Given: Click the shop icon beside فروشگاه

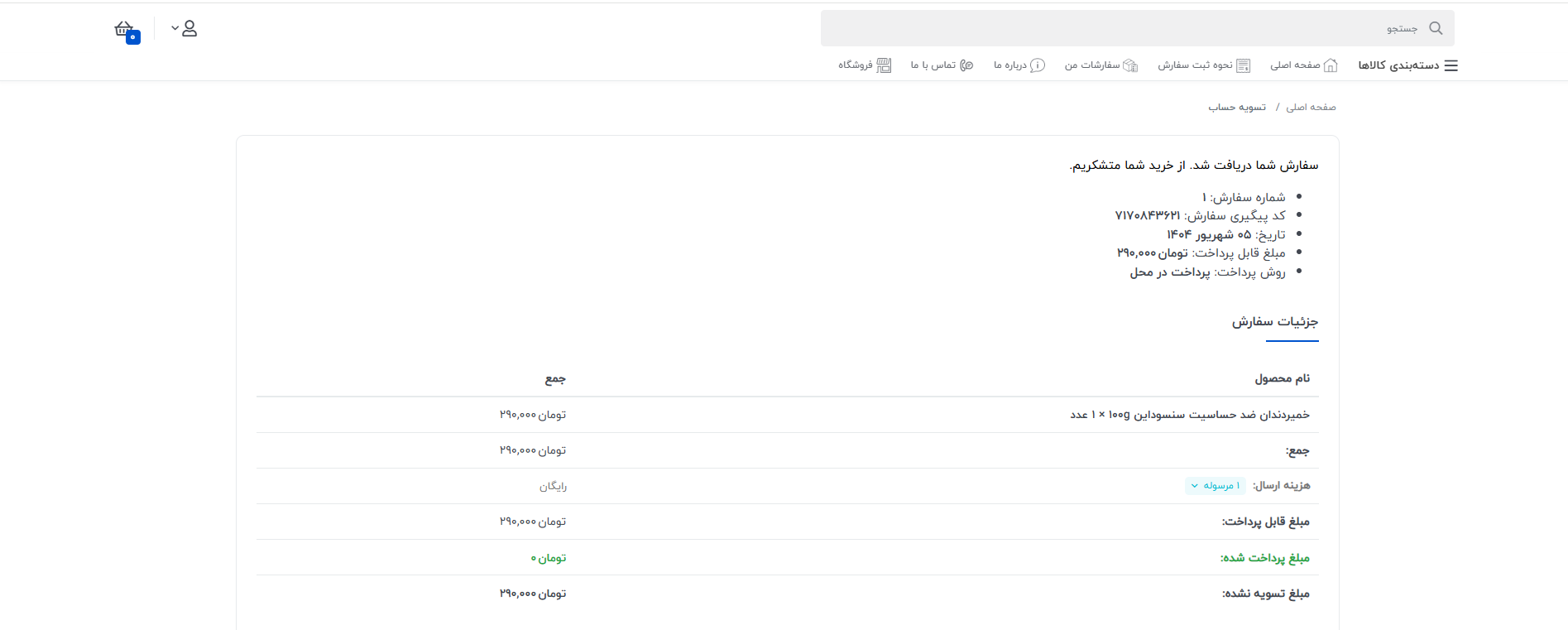Looking at the screenshot, I should point(884,65).
